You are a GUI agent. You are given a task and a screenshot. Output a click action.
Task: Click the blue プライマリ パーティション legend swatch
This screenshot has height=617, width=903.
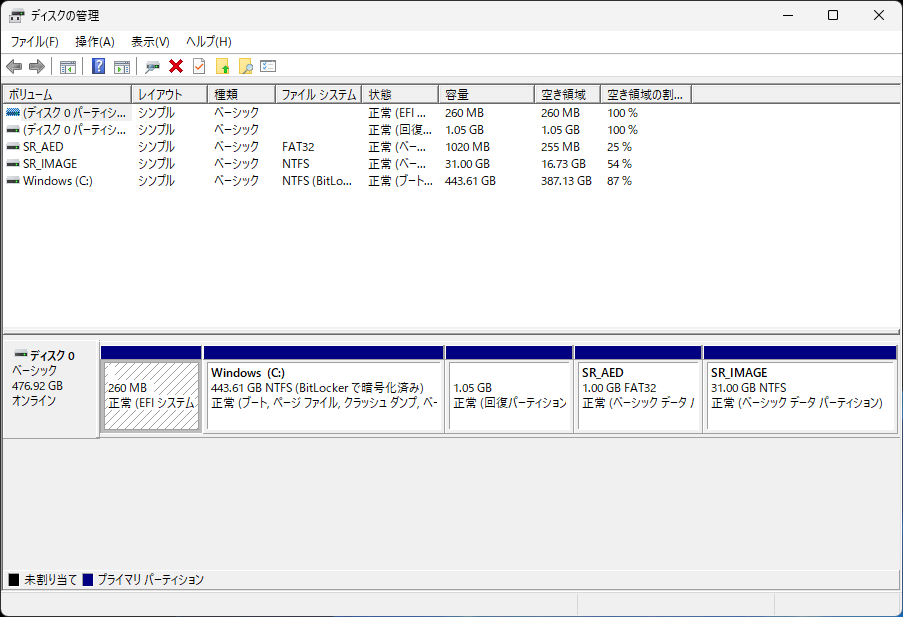coord(88,580)
